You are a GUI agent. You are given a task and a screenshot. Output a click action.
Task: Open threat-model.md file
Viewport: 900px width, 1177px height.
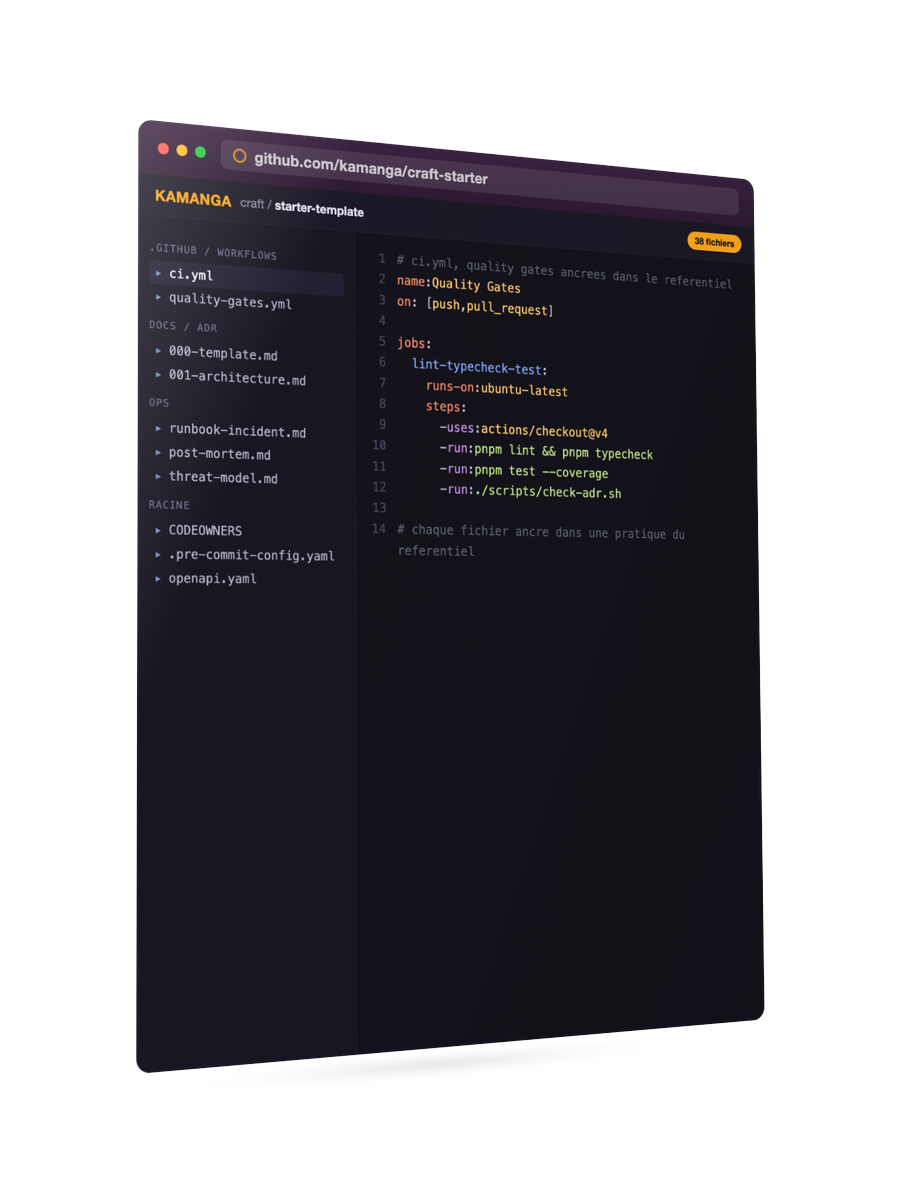tap(223, 477)
